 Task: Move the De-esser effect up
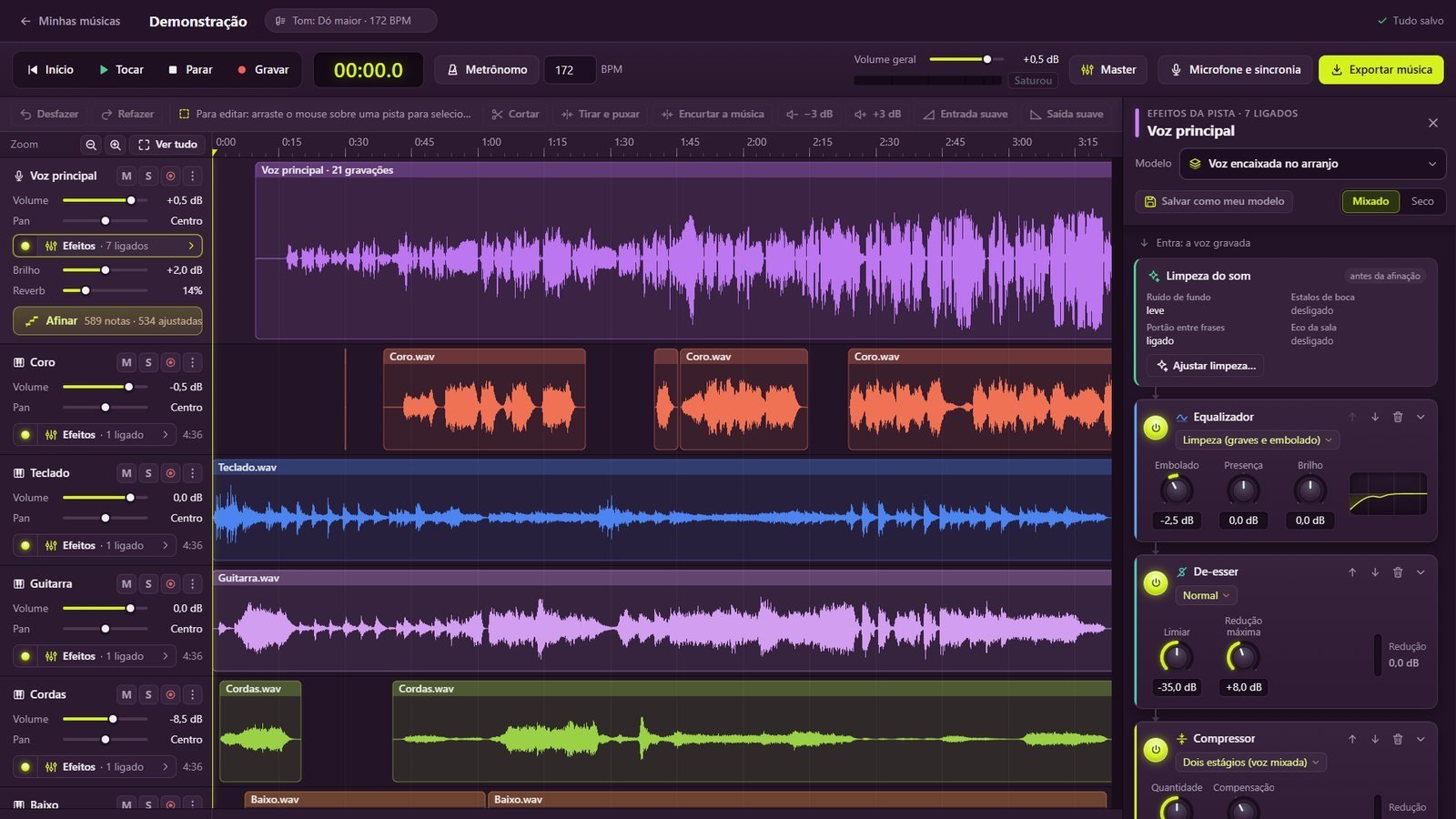click(x=1352, y=572)
